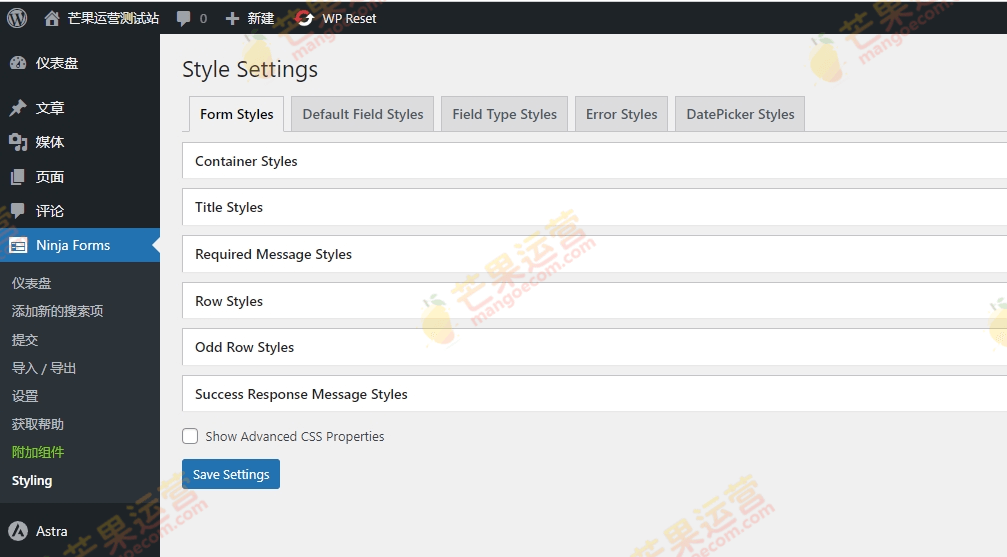This screenshot has height=557, width=1007.
Task: Expand the Container Styles section
Action: click(595, 161)
